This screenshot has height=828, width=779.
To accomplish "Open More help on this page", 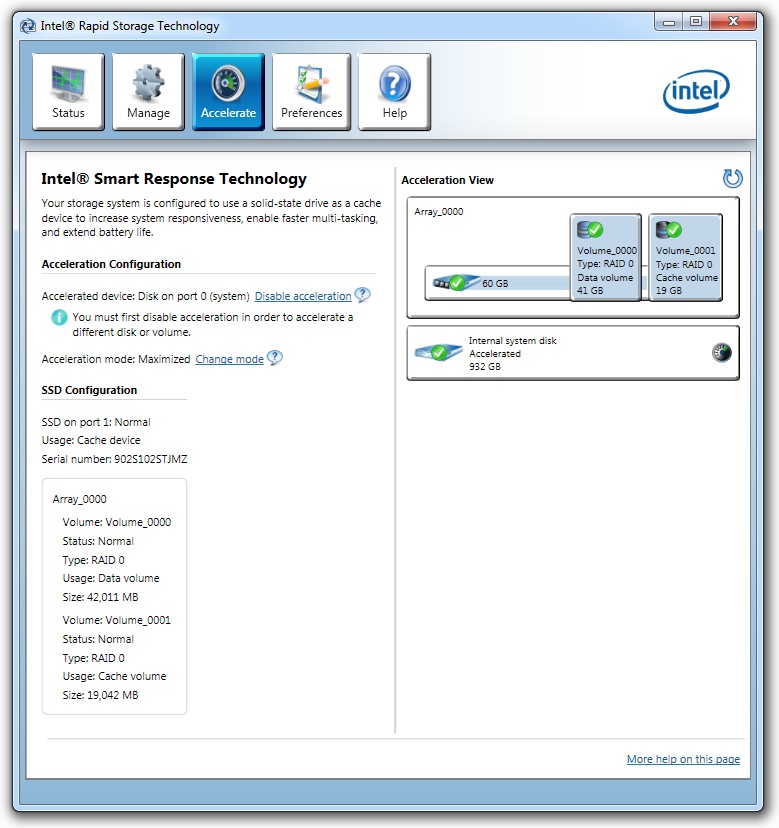I will pyautogui.click(x=683, y=759).
